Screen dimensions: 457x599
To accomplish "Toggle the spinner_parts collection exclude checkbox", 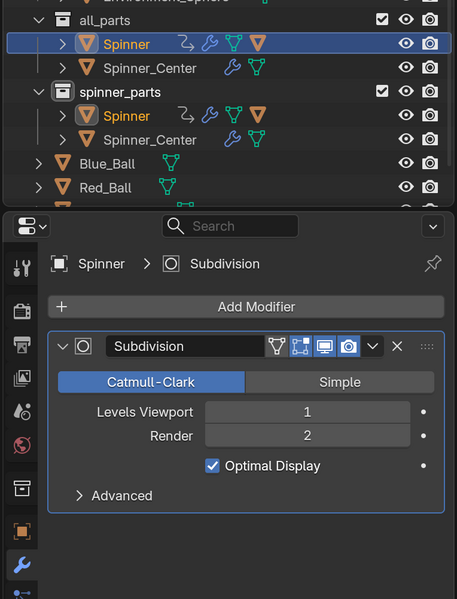I will [x=382, y=91].
